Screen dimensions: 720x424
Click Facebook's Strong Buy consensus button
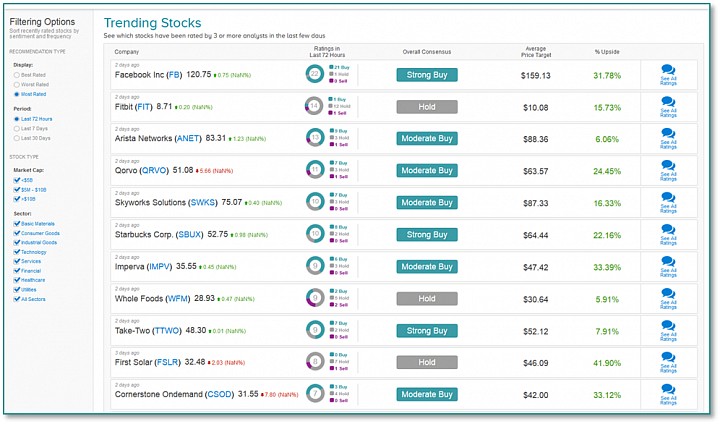427,75
